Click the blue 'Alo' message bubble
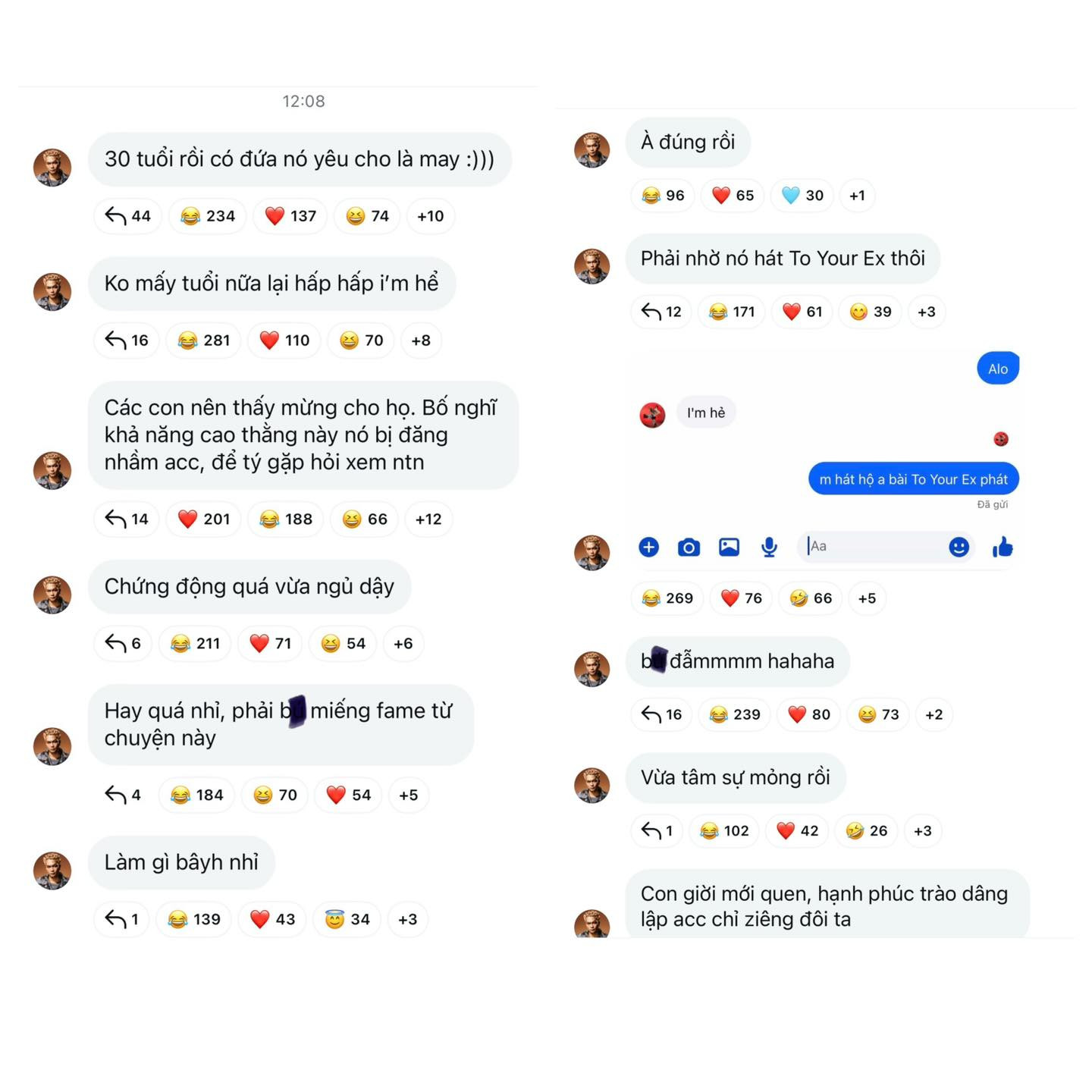 [997, 369]
